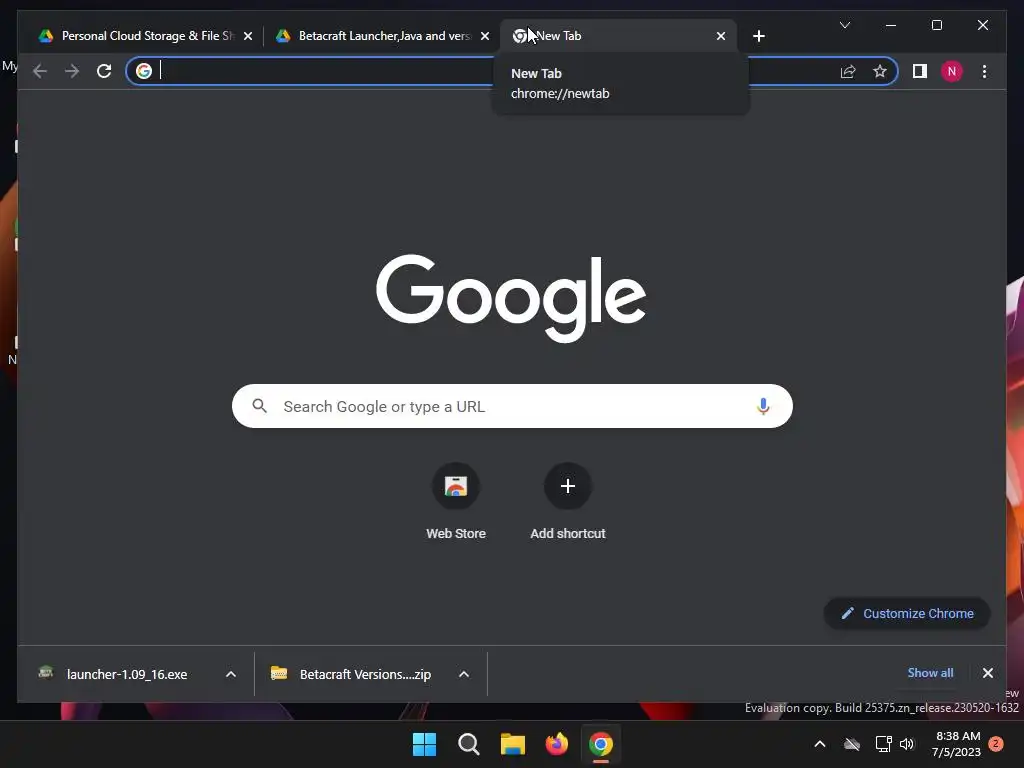The height and width of the screenshot is (768, 1024).
Task: Close the Personal Cloud Storage tab
Action: 248,36
